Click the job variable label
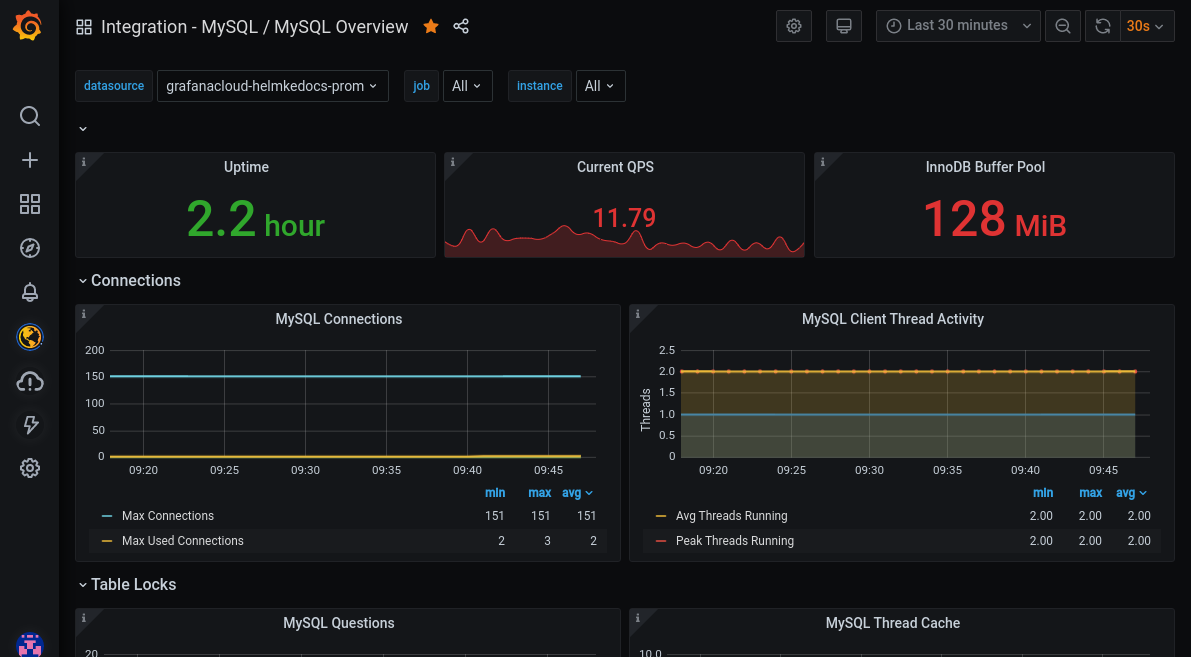This screenshot has height=657, width=1191. 422,86
